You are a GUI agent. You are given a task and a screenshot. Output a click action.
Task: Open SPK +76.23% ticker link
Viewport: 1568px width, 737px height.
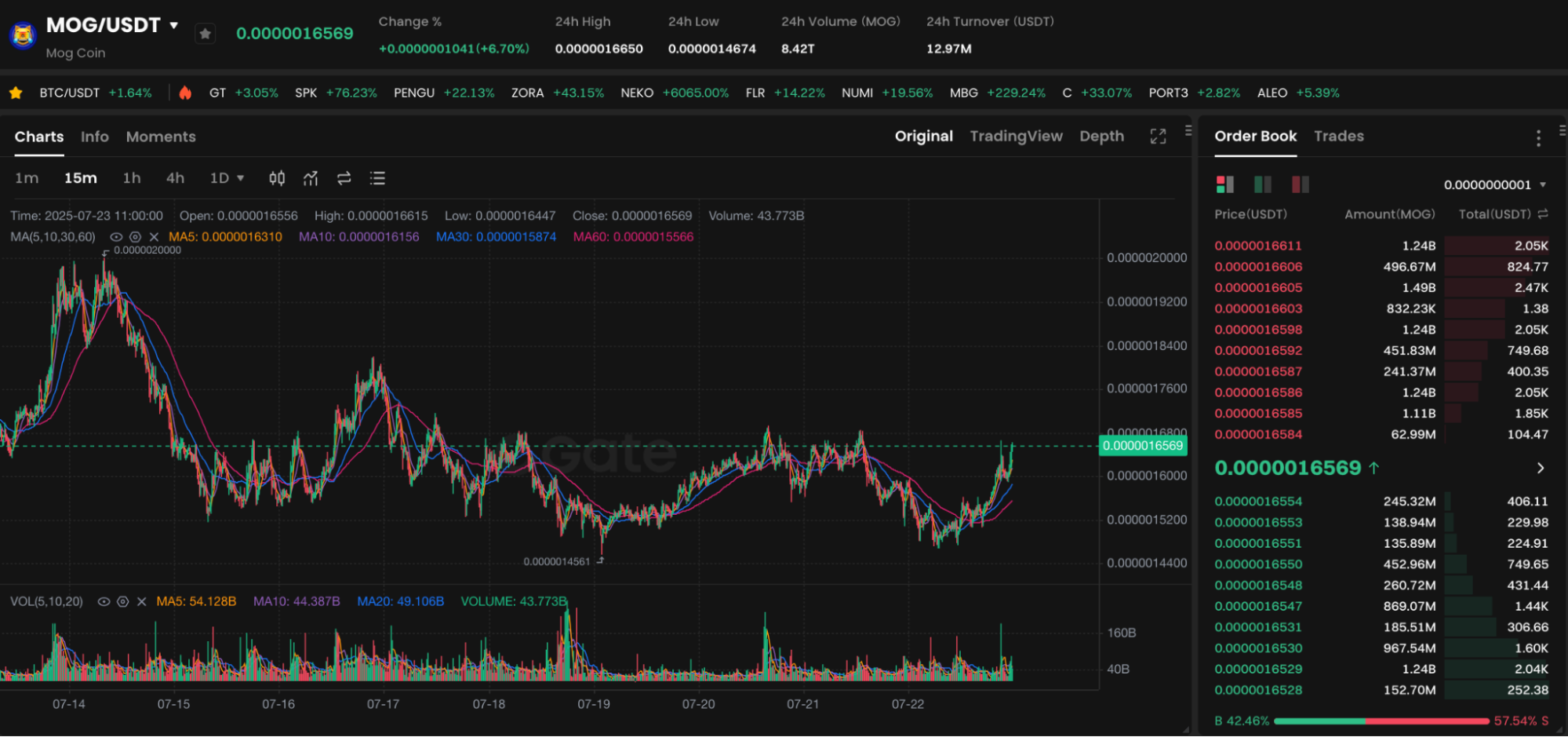336,93
